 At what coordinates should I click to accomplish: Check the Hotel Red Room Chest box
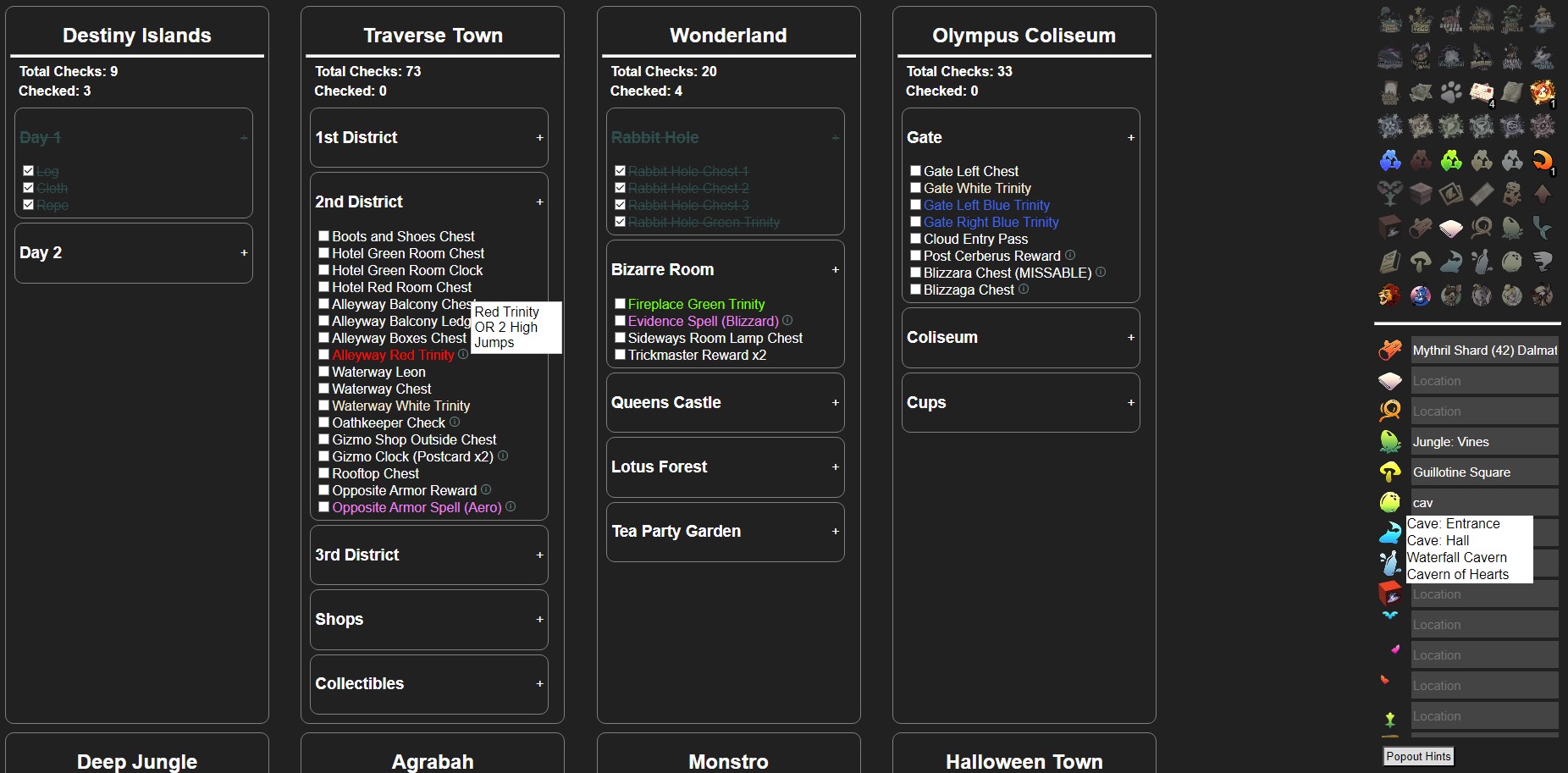coord(323,287)
